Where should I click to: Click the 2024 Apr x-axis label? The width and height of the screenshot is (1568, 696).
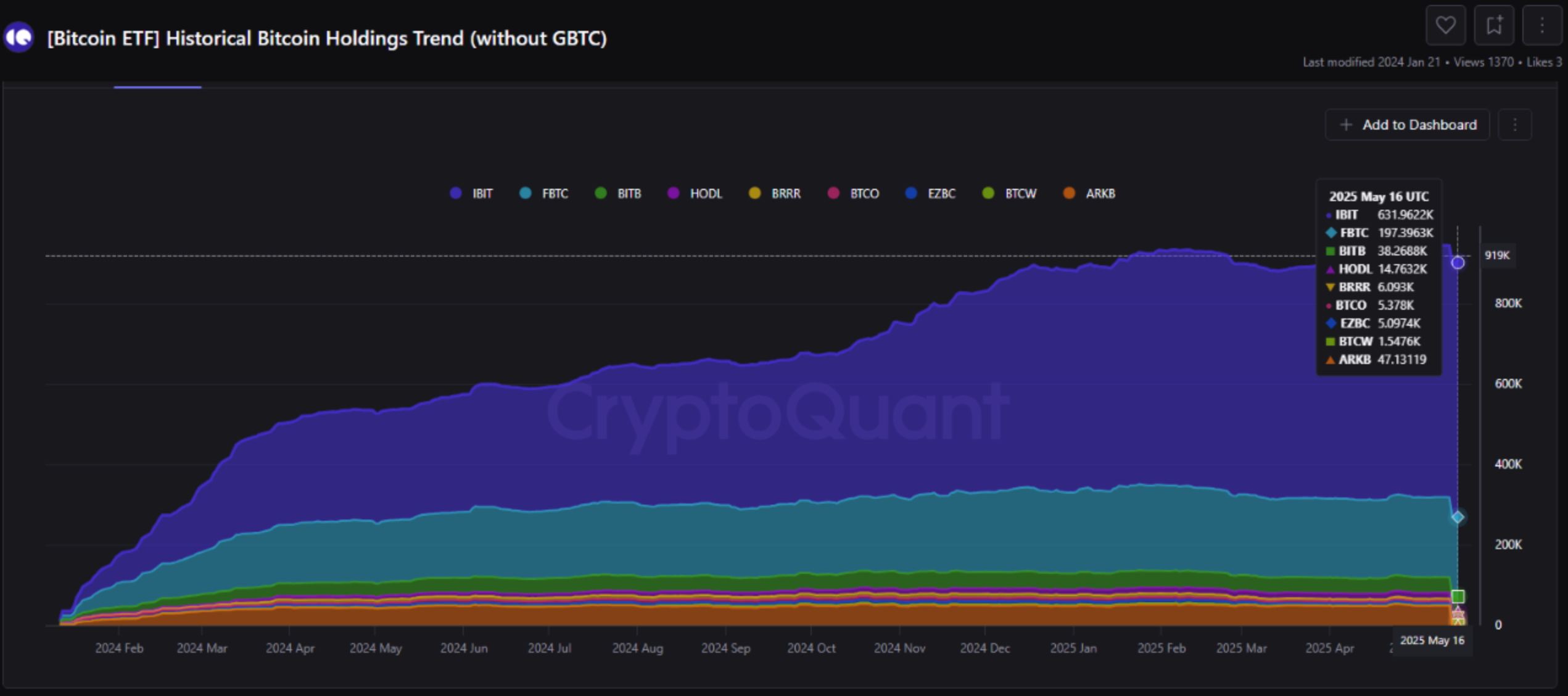pyautogui.click(x=290, y=648)
